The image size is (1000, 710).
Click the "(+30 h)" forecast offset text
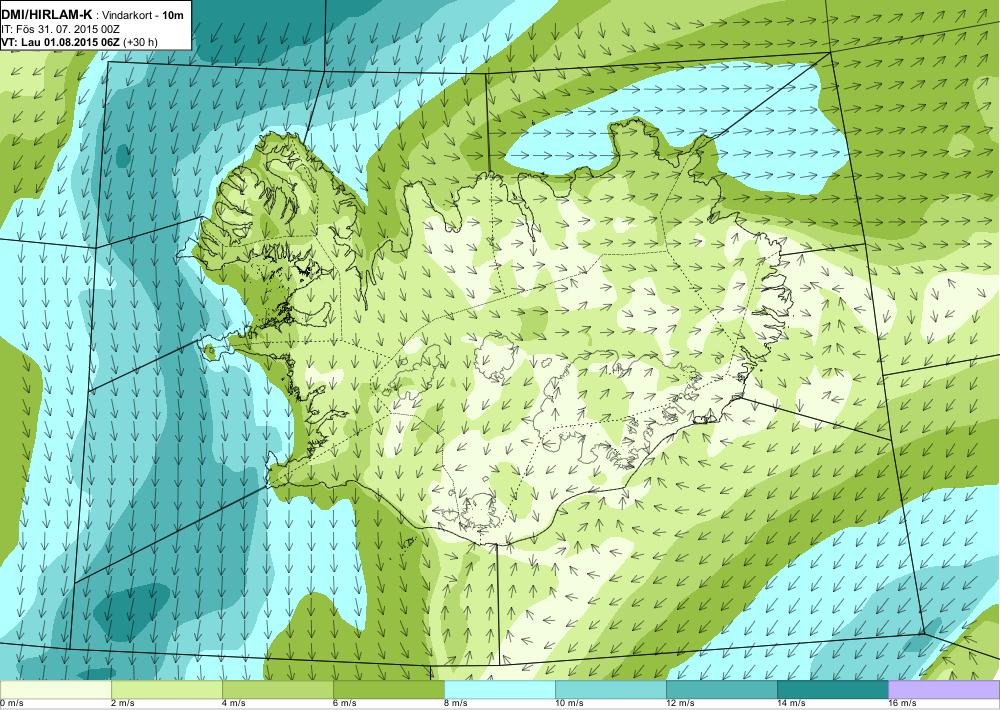coord(140,42)
